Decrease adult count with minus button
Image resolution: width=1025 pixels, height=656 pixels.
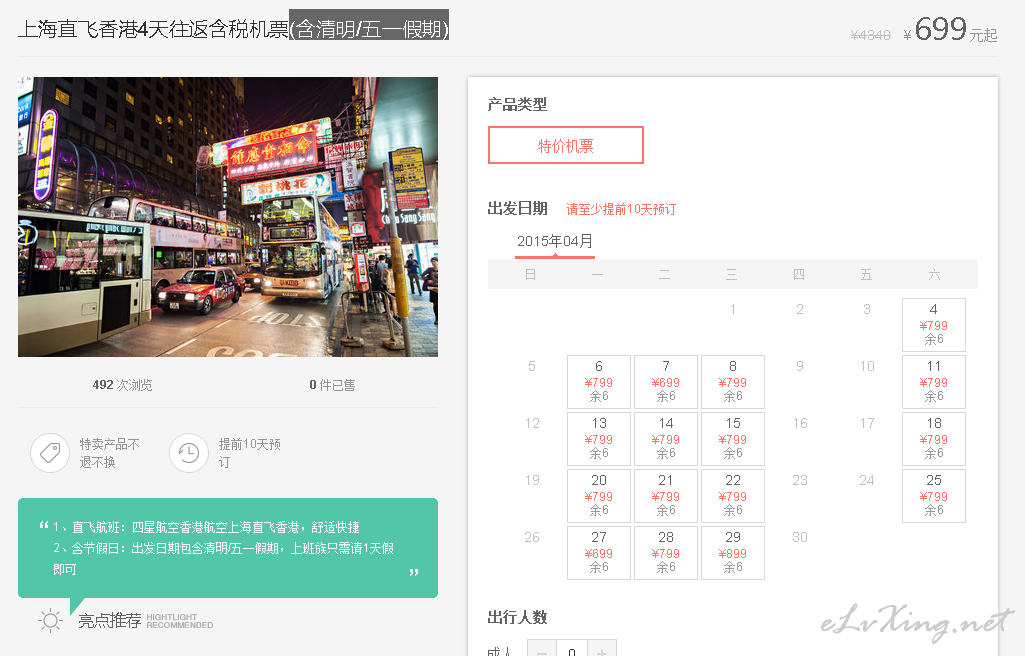(542, 650)
